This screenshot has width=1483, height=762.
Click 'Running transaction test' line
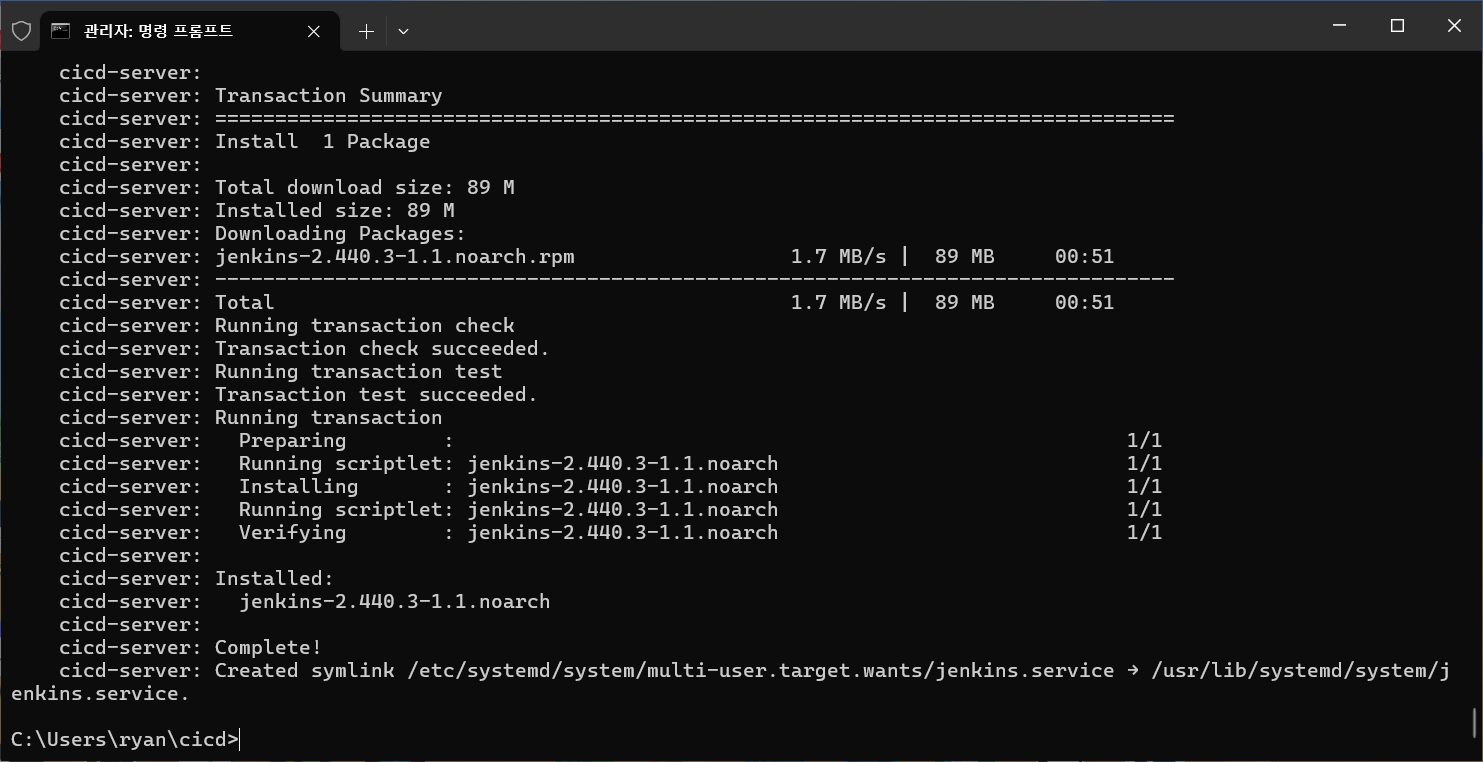tap(358, 372)
